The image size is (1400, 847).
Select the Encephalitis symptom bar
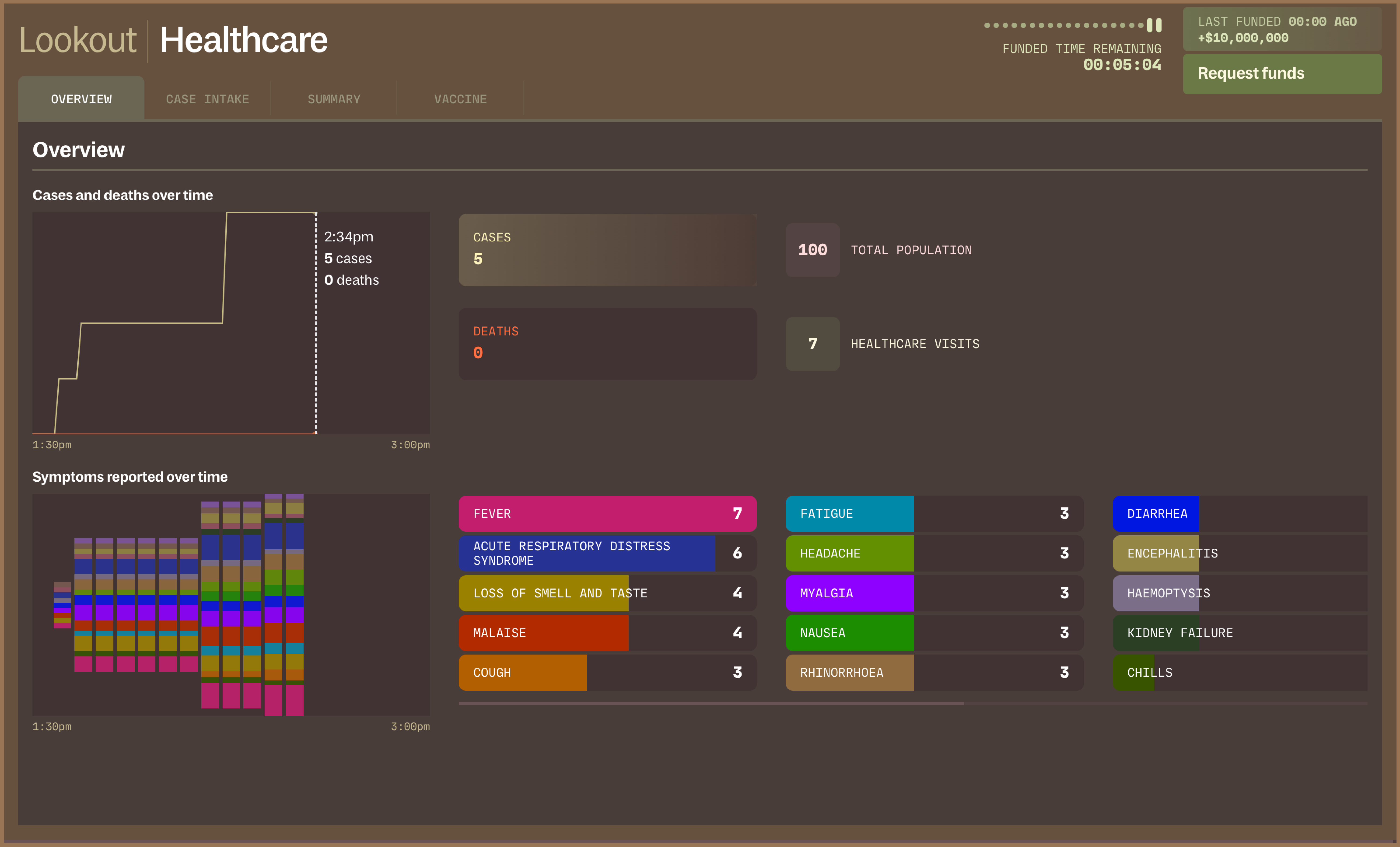click(x=1240, y=553)
